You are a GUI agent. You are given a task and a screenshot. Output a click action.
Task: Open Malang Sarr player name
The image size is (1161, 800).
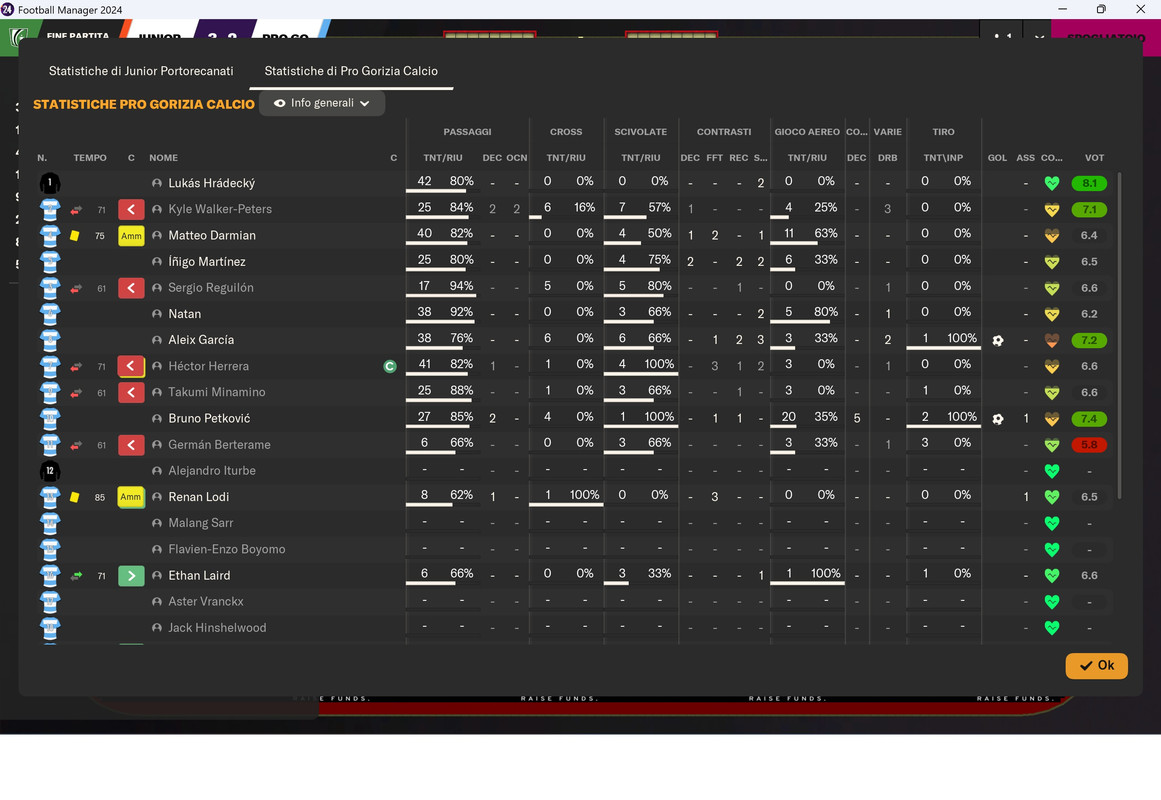click(x=201, y=523)
